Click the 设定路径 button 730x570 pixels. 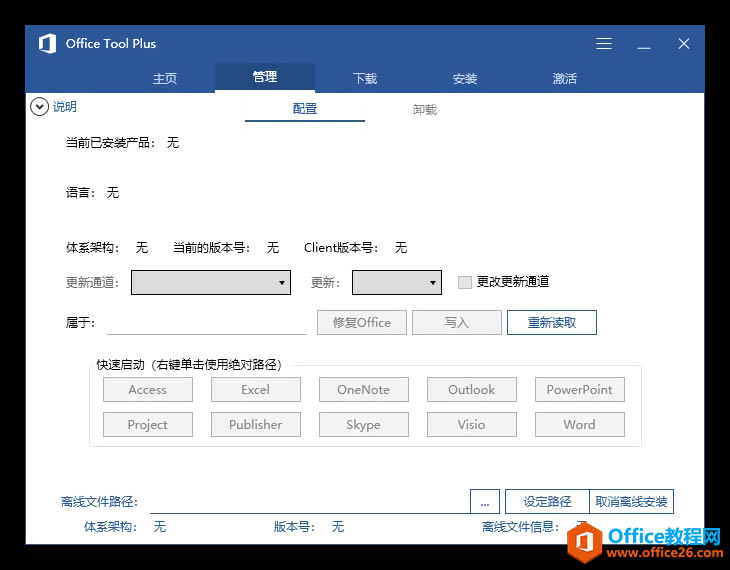pyautogui.click(x=547, y=502)
